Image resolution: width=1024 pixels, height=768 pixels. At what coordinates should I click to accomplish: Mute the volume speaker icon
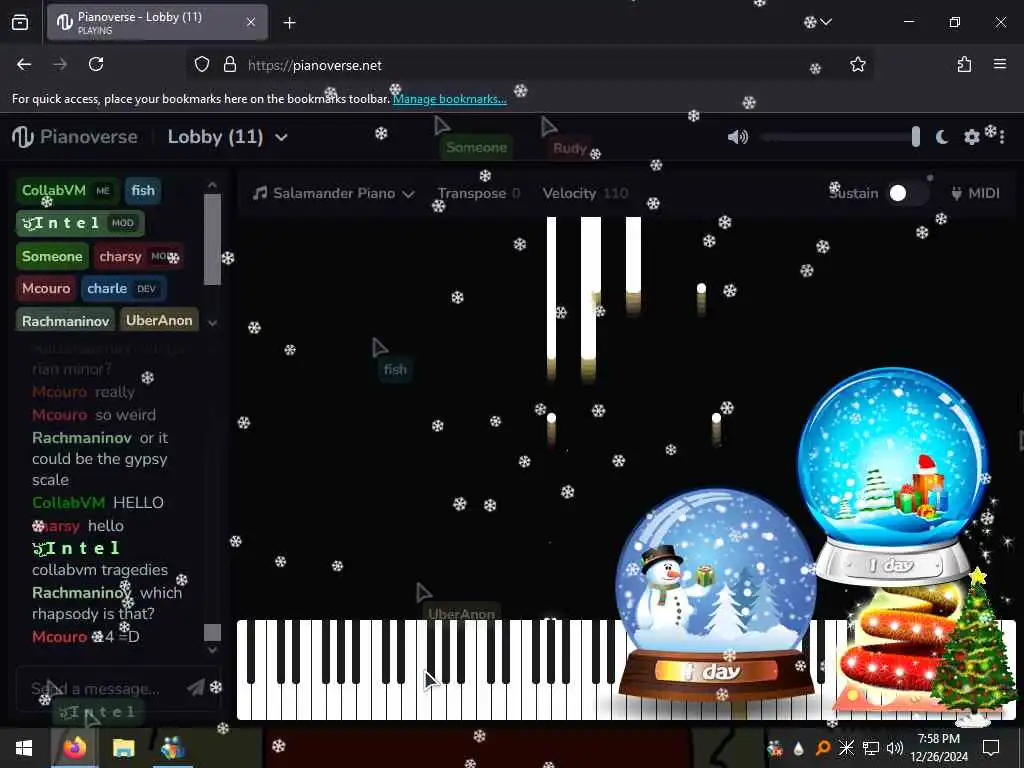coord(737,137)
